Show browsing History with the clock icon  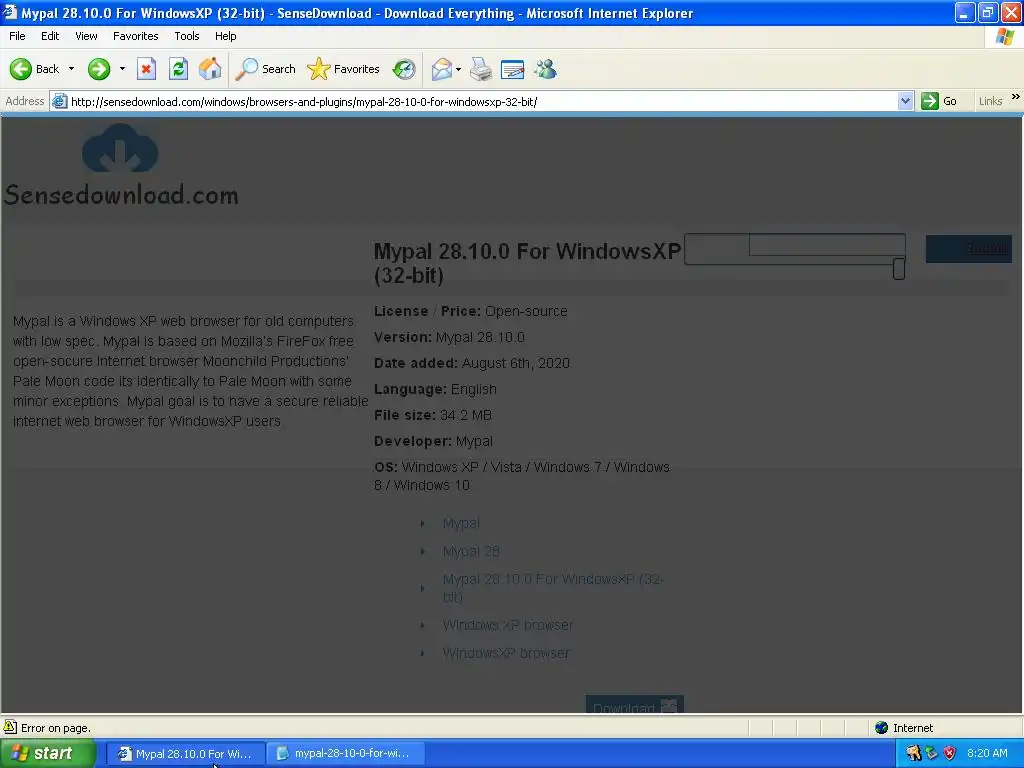(x=404, y=69)
